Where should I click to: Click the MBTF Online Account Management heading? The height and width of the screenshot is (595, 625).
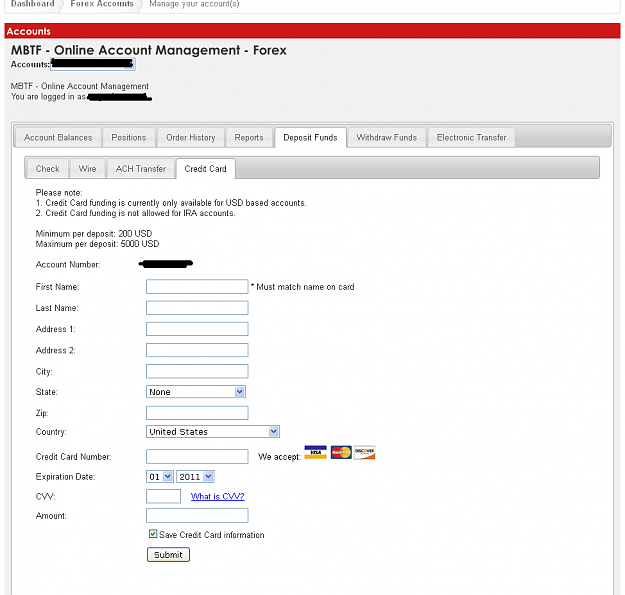click(149, 50)
